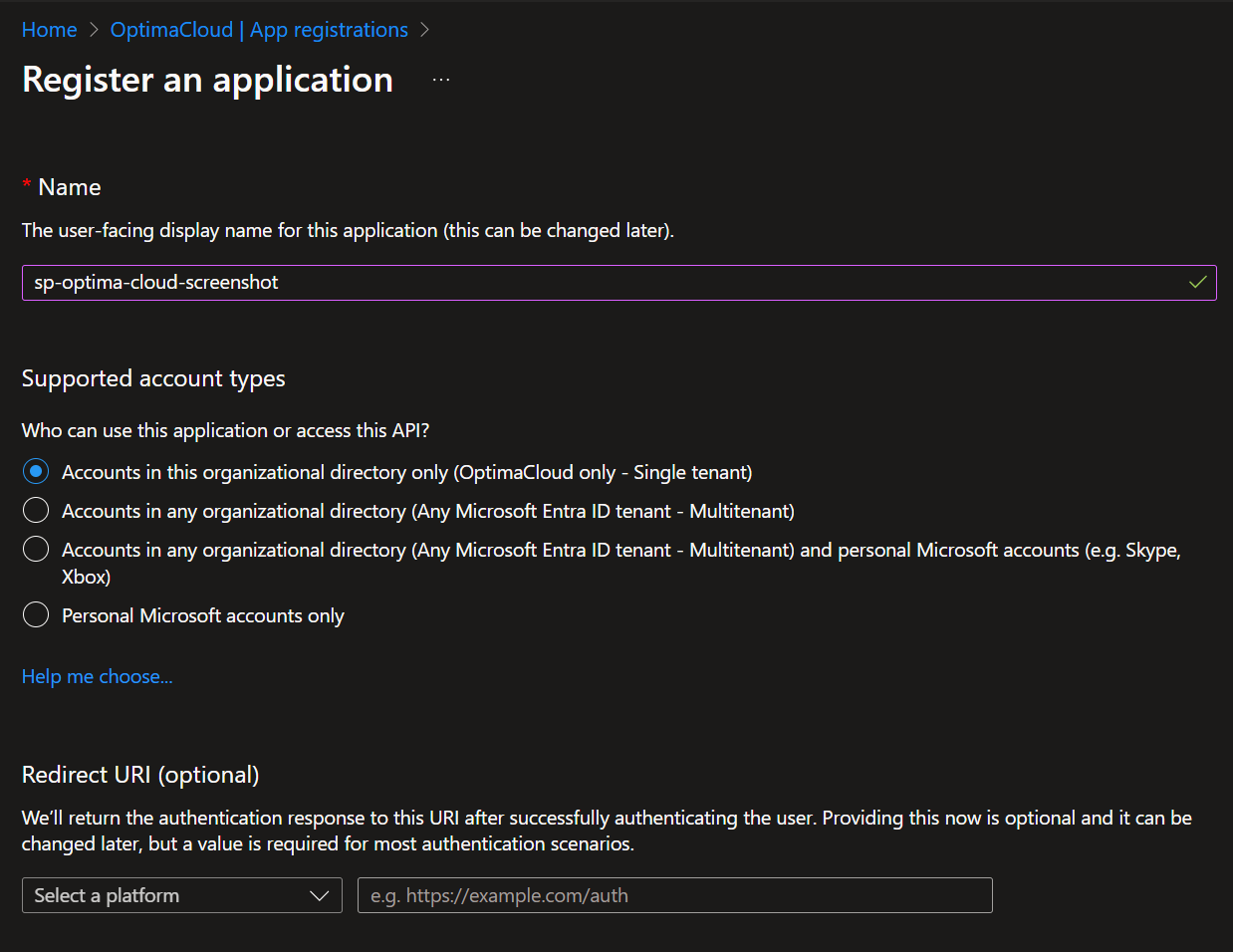The height and width of the screenshot is (952, 1233).
Task: Open the Help me choose link
Action: (x=98, y=676)
